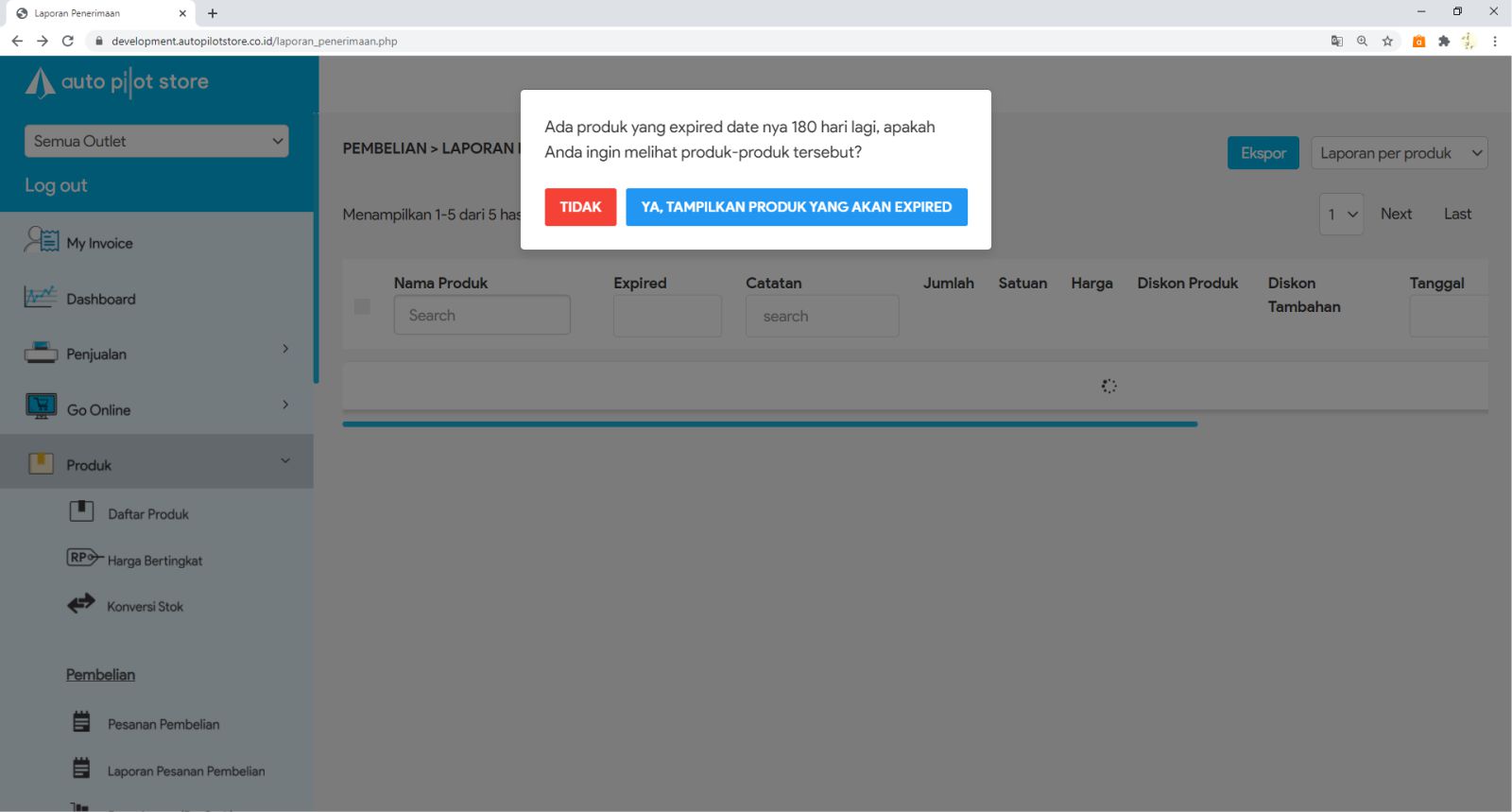Viewport: 1512px width, 812px height.
Task: Click the Konversi Stok arrows icon
Action: pyautogui.click(x=81, y=604)
